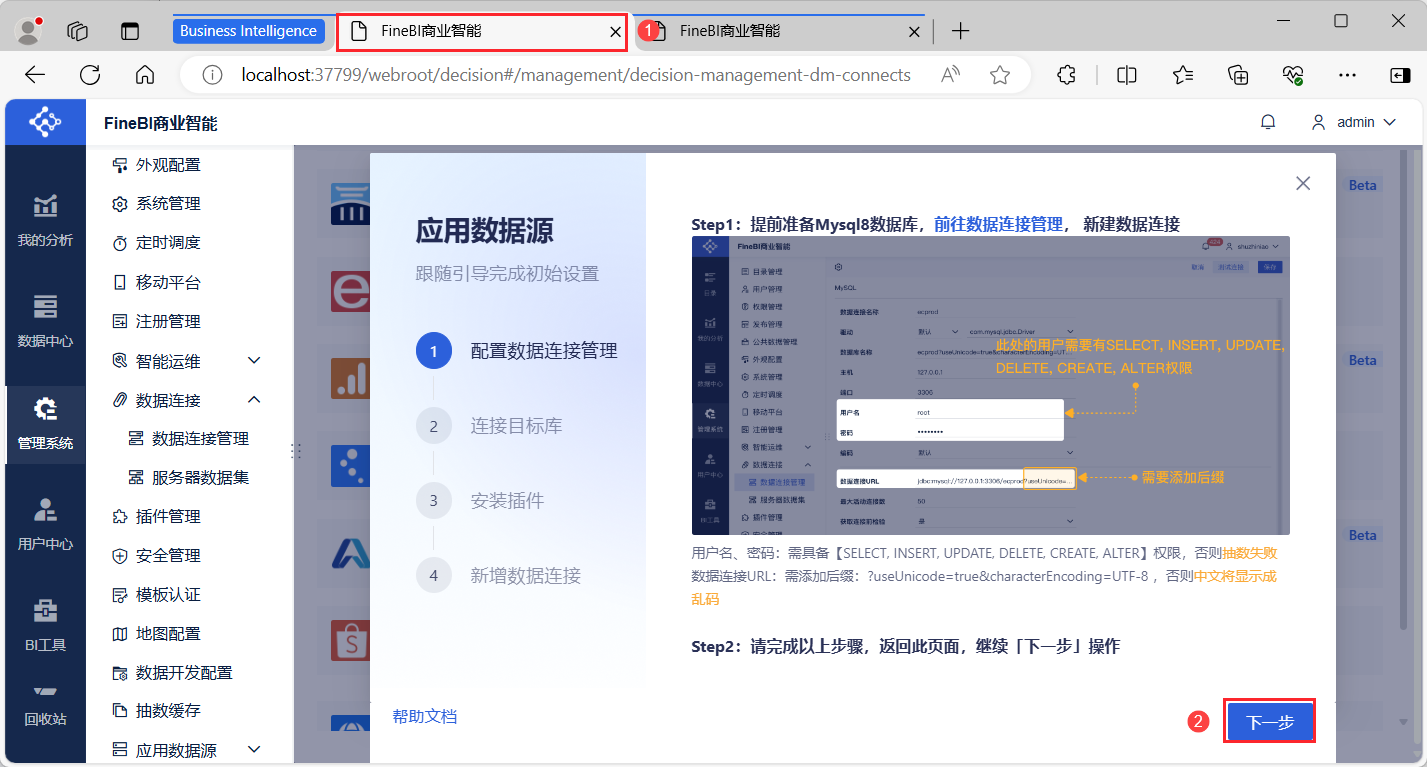This screenshot has width=1427, height=767.
Task: Open notifications bell icon
Action: pos(1268,122)
